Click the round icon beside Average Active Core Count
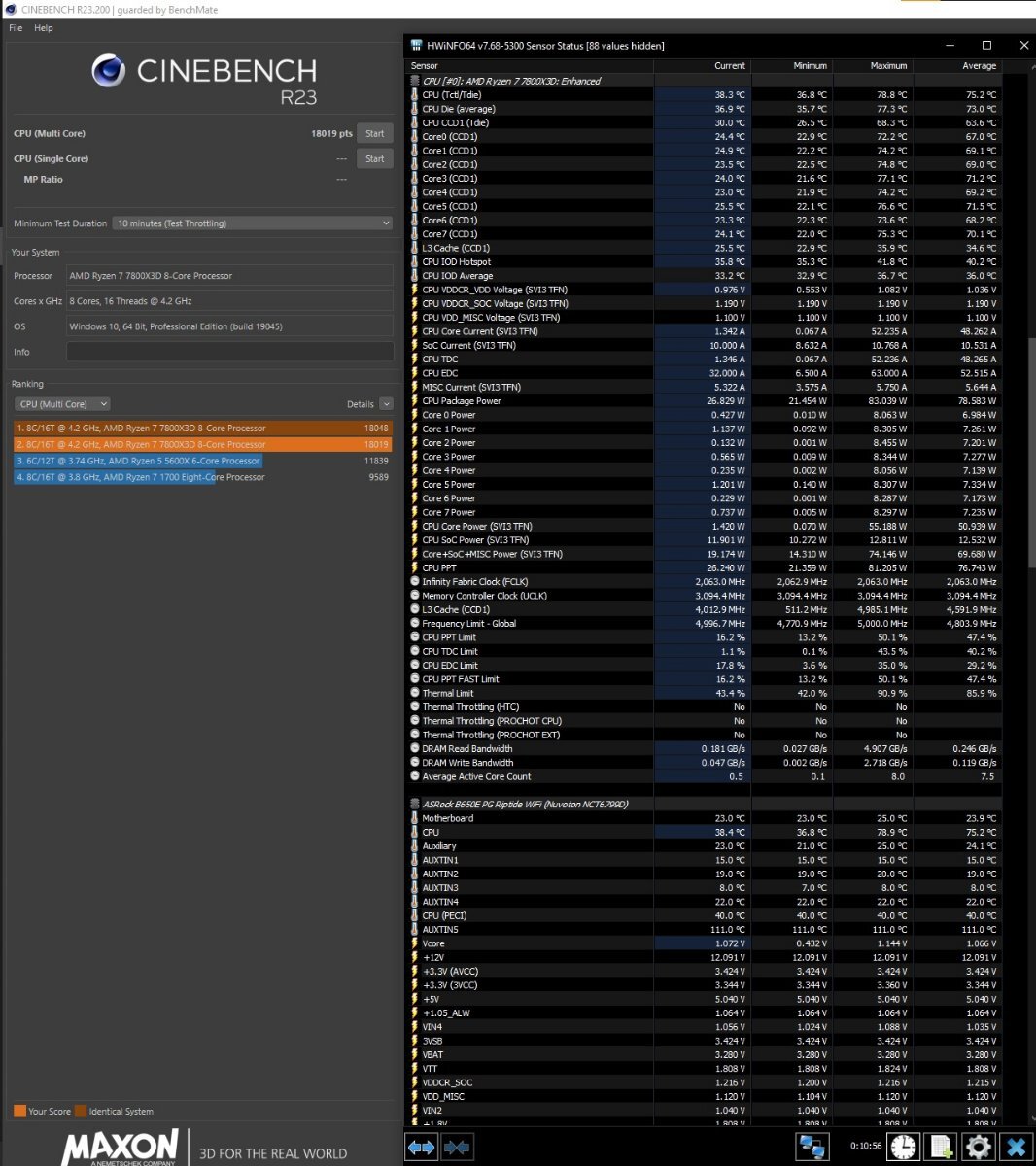 pos(415,776)
